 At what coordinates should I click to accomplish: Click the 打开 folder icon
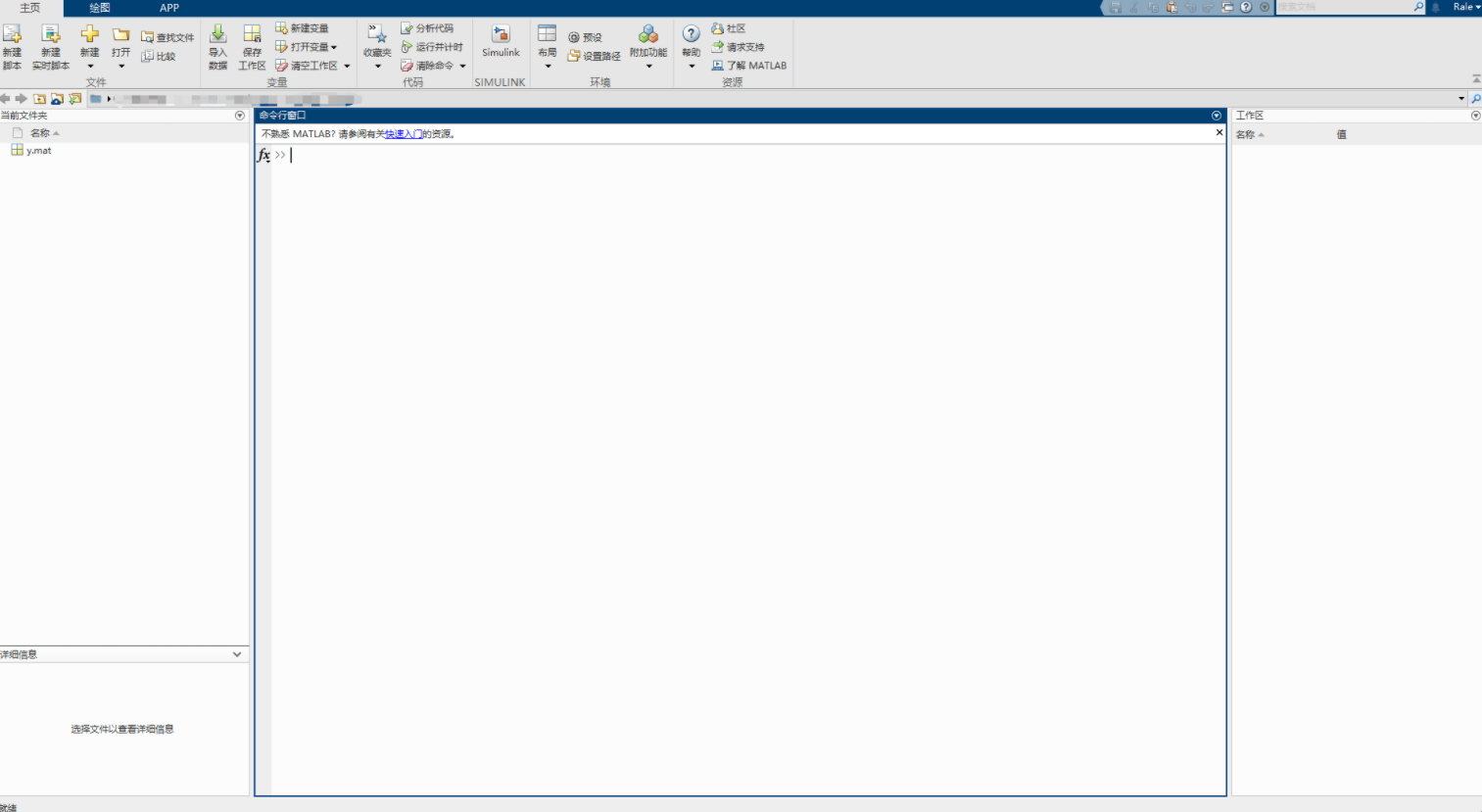pos(120,35)
